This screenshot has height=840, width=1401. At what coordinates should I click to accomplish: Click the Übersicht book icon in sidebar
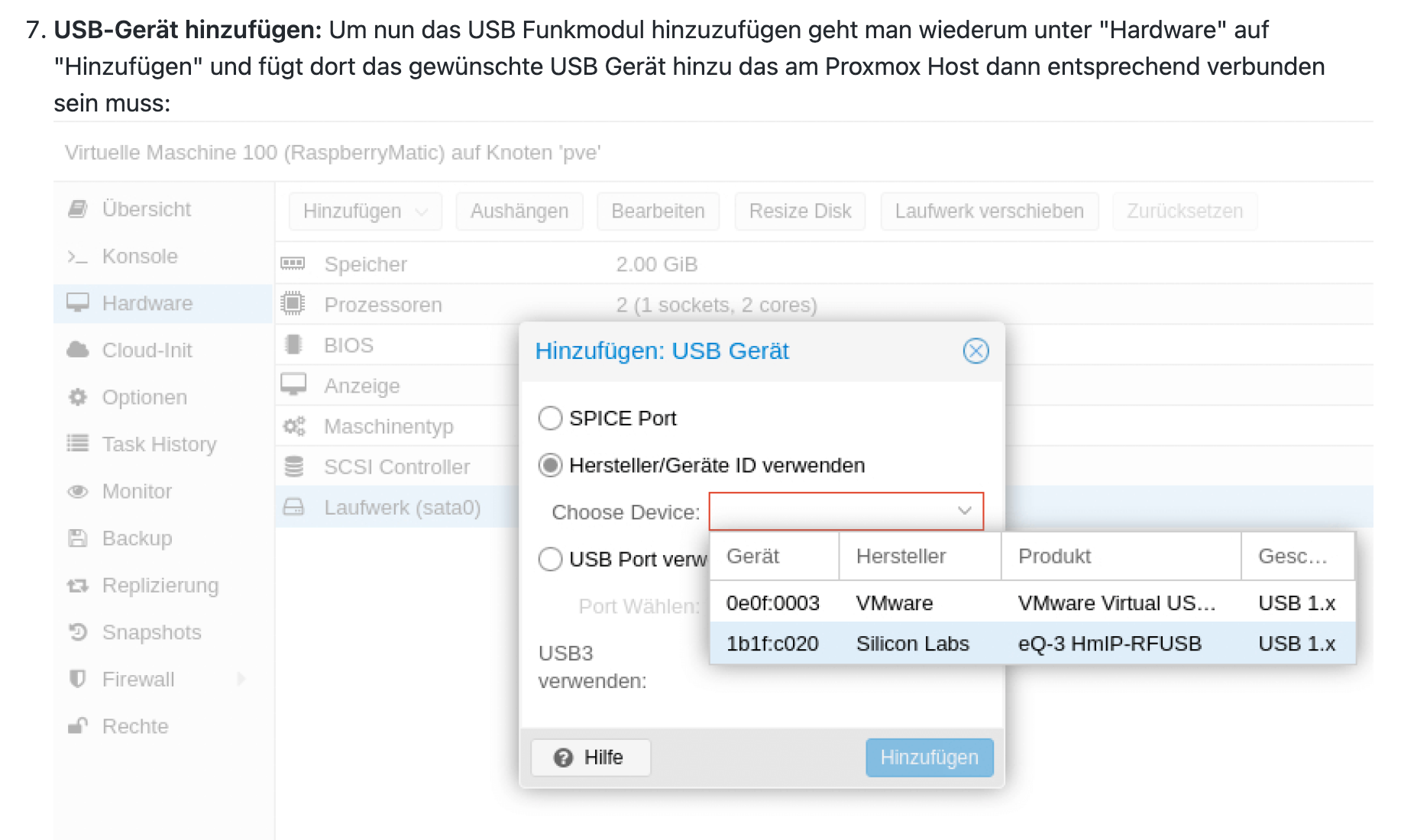[78, 209]
